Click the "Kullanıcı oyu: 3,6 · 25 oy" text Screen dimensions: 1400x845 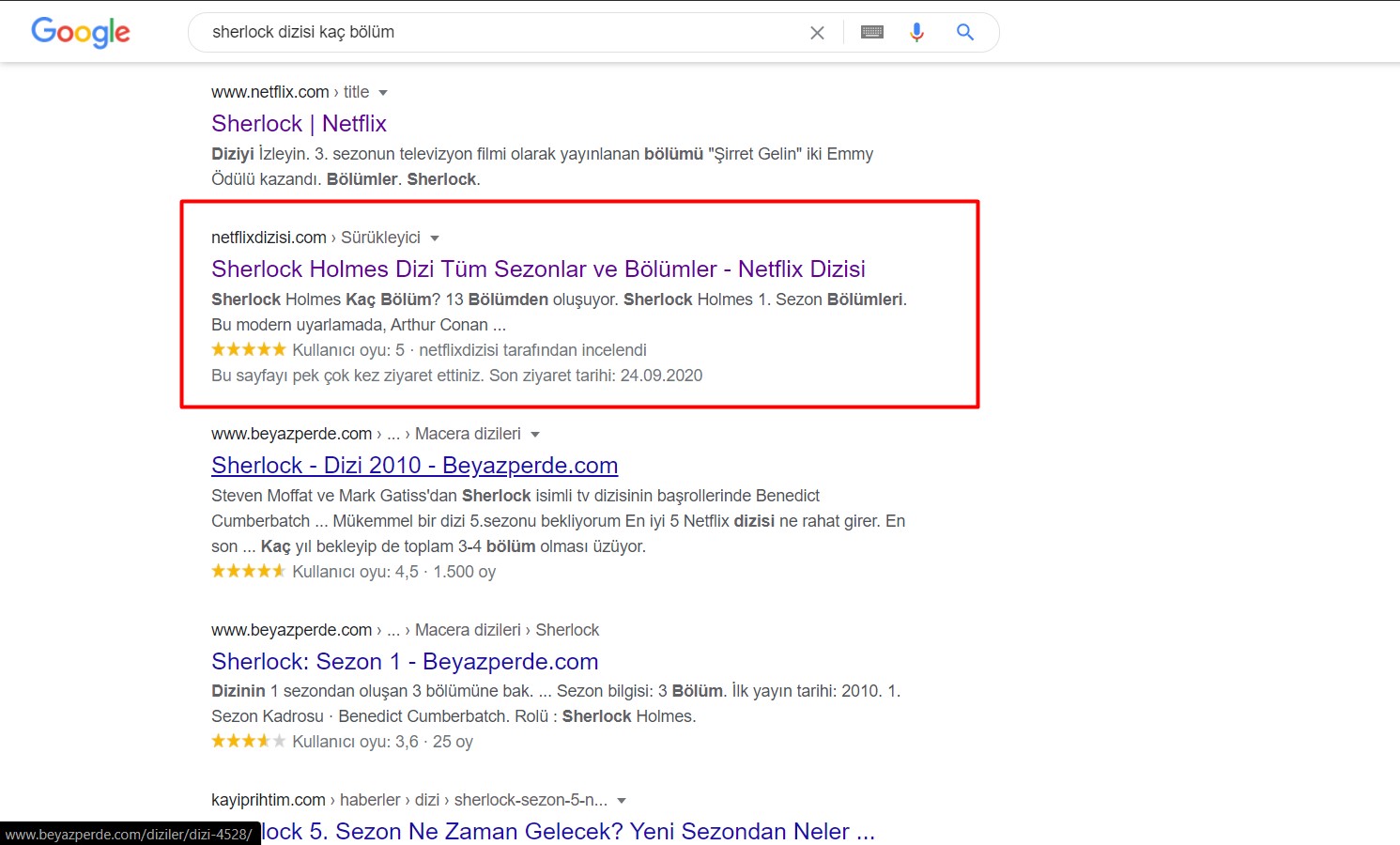tap(382, 742)
